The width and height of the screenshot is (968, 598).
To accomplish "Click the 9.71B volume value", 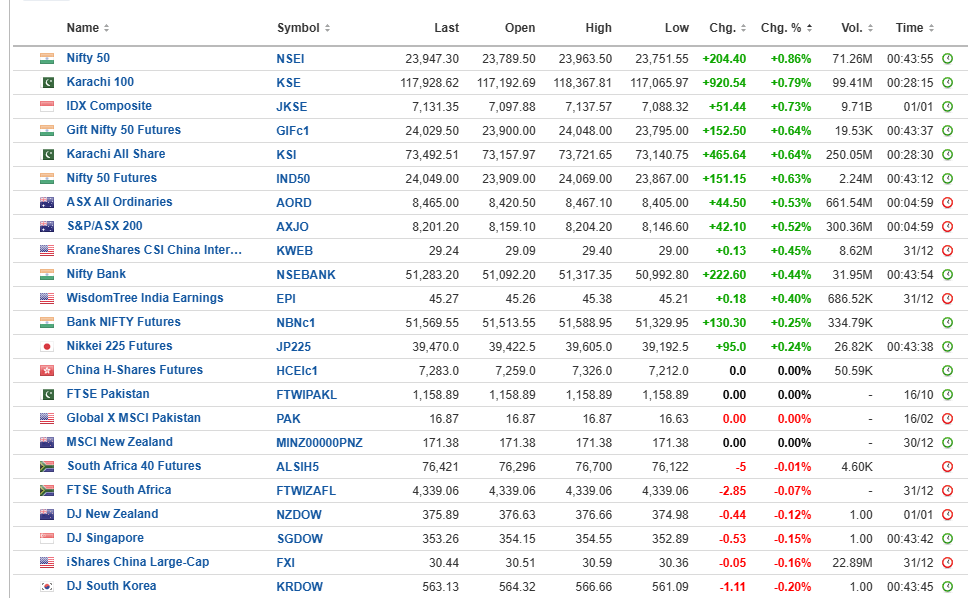I will [856, 107].
